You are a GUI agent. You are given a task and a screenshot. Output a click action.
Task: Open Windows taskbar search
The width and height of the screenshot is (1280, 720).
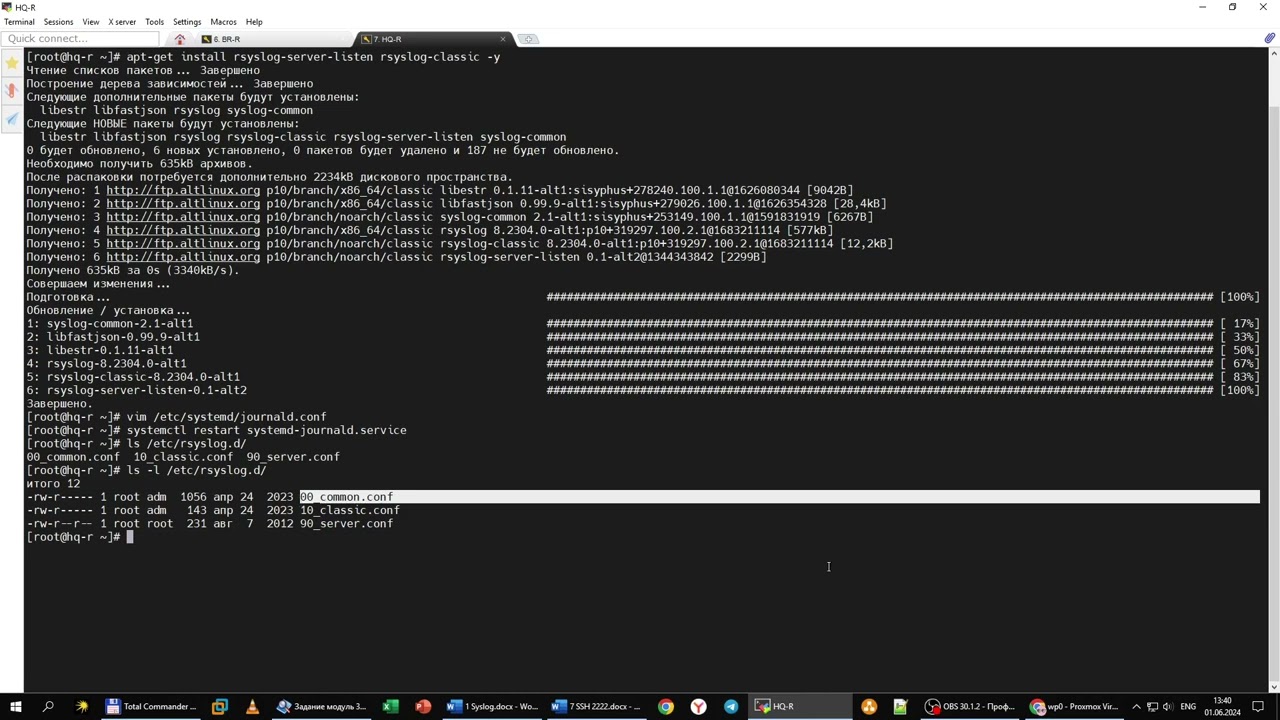click(48, 706)
